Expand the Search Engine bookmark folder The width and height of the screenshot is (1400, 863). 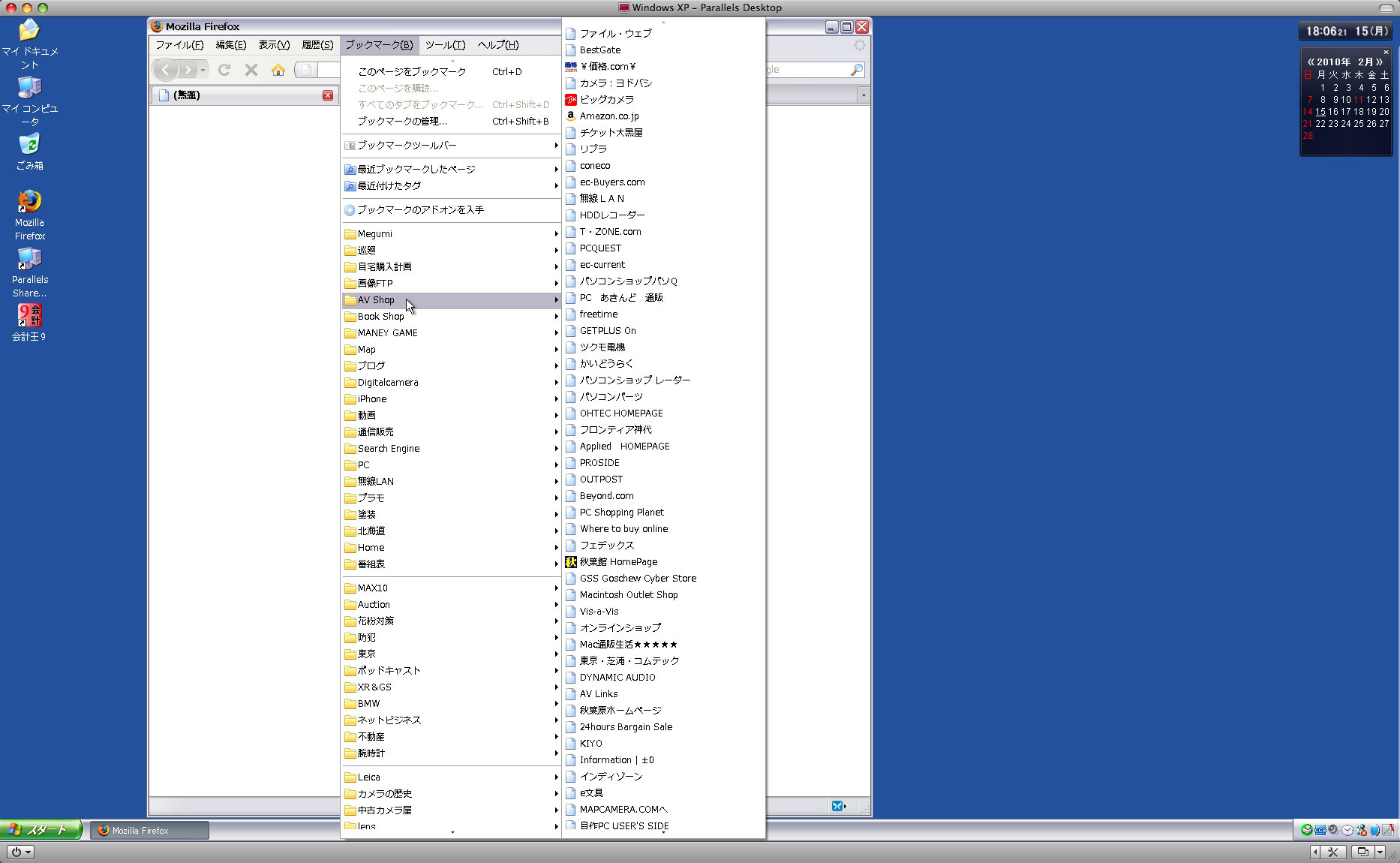(x=451, y=448)
